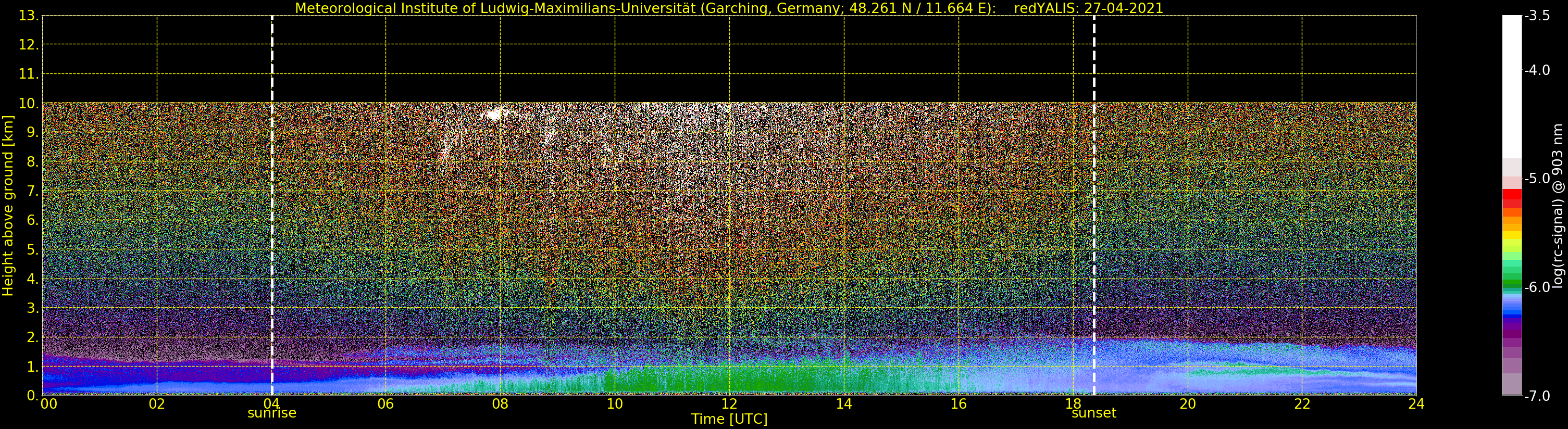Click the white top section of the colorbar
This screenshot has width=1568, height=429.
[1512, 85]
